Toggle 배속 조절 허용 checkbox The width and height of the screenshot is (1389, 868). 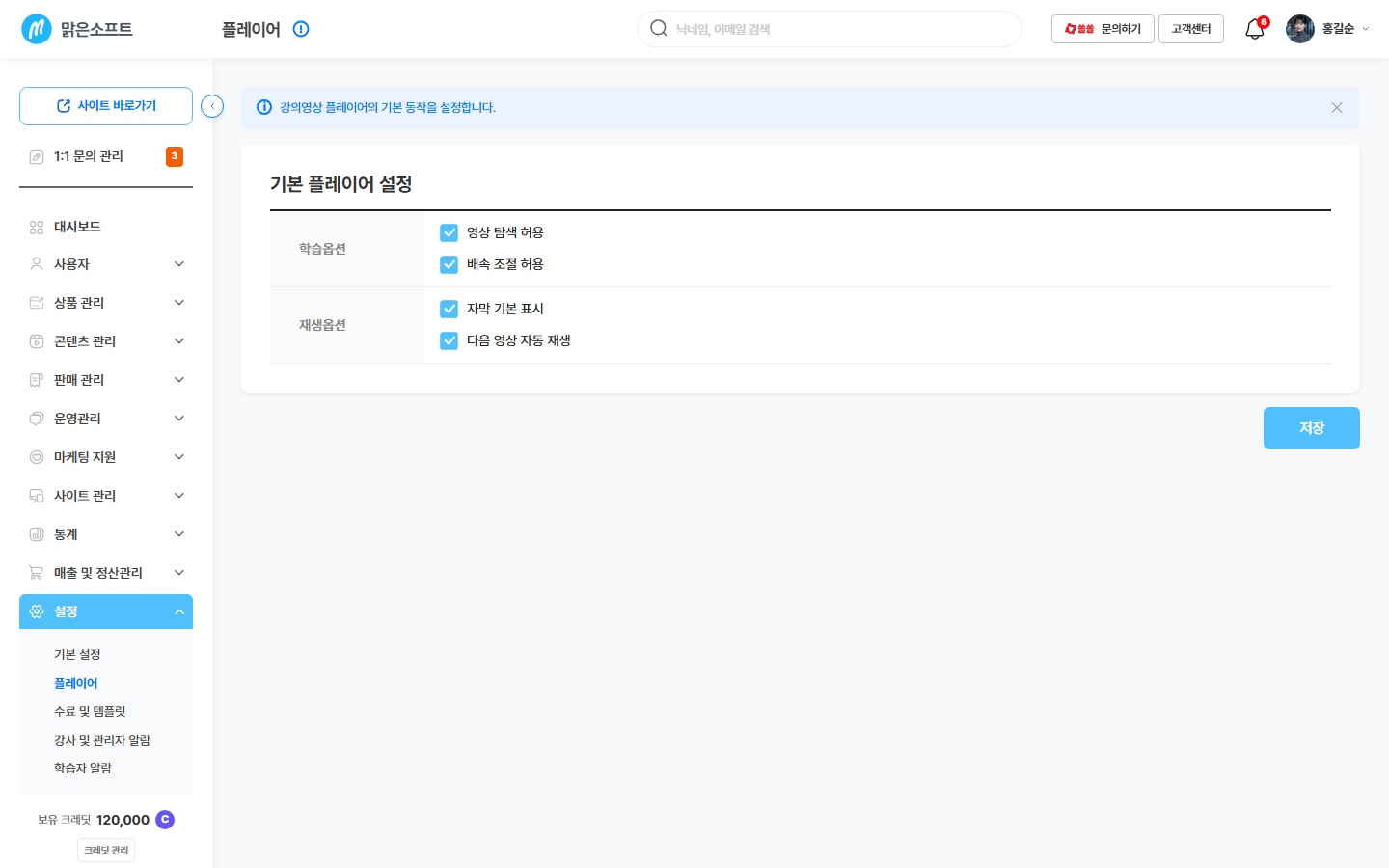449,264
